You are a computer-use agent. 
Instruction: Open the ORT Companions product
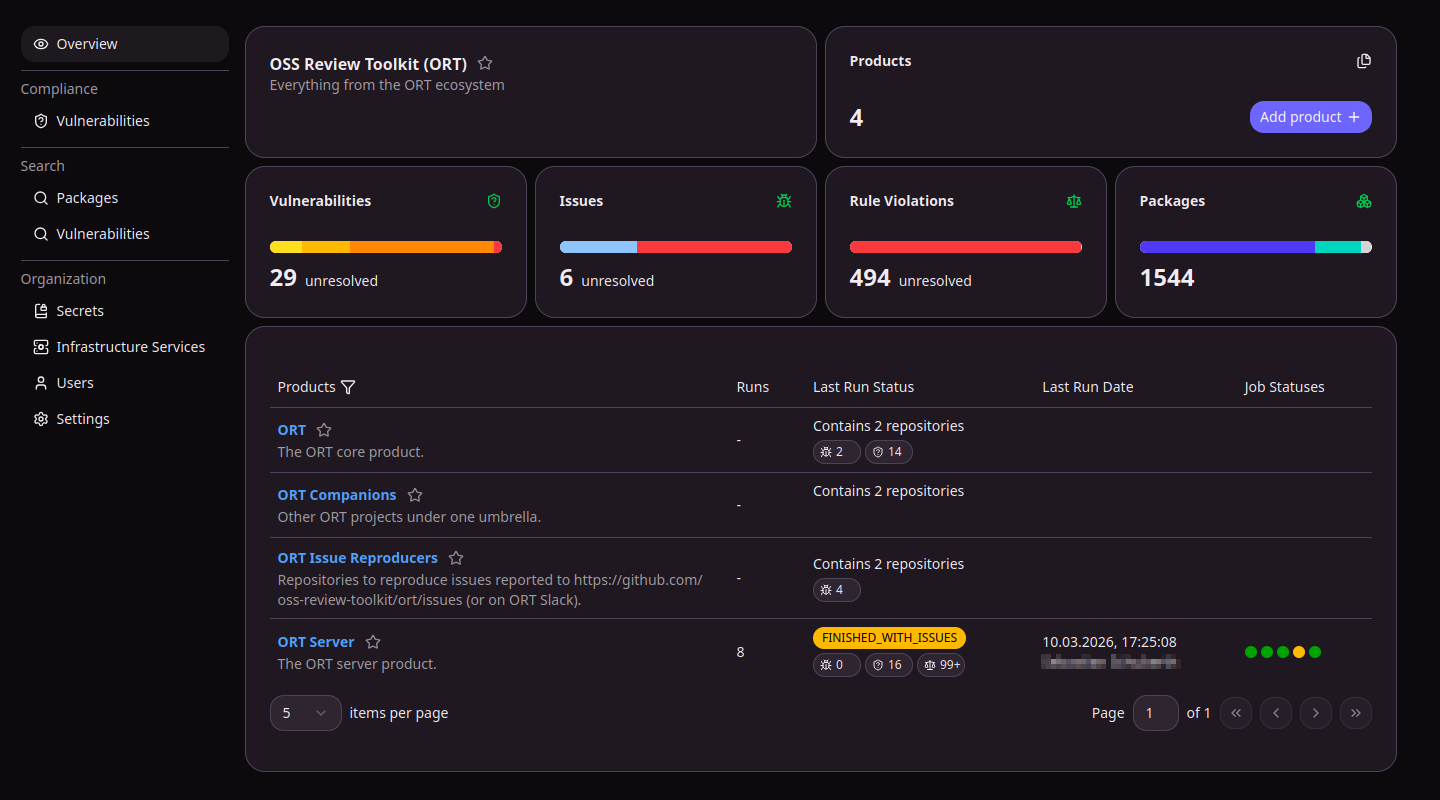[x=337, y=495]
